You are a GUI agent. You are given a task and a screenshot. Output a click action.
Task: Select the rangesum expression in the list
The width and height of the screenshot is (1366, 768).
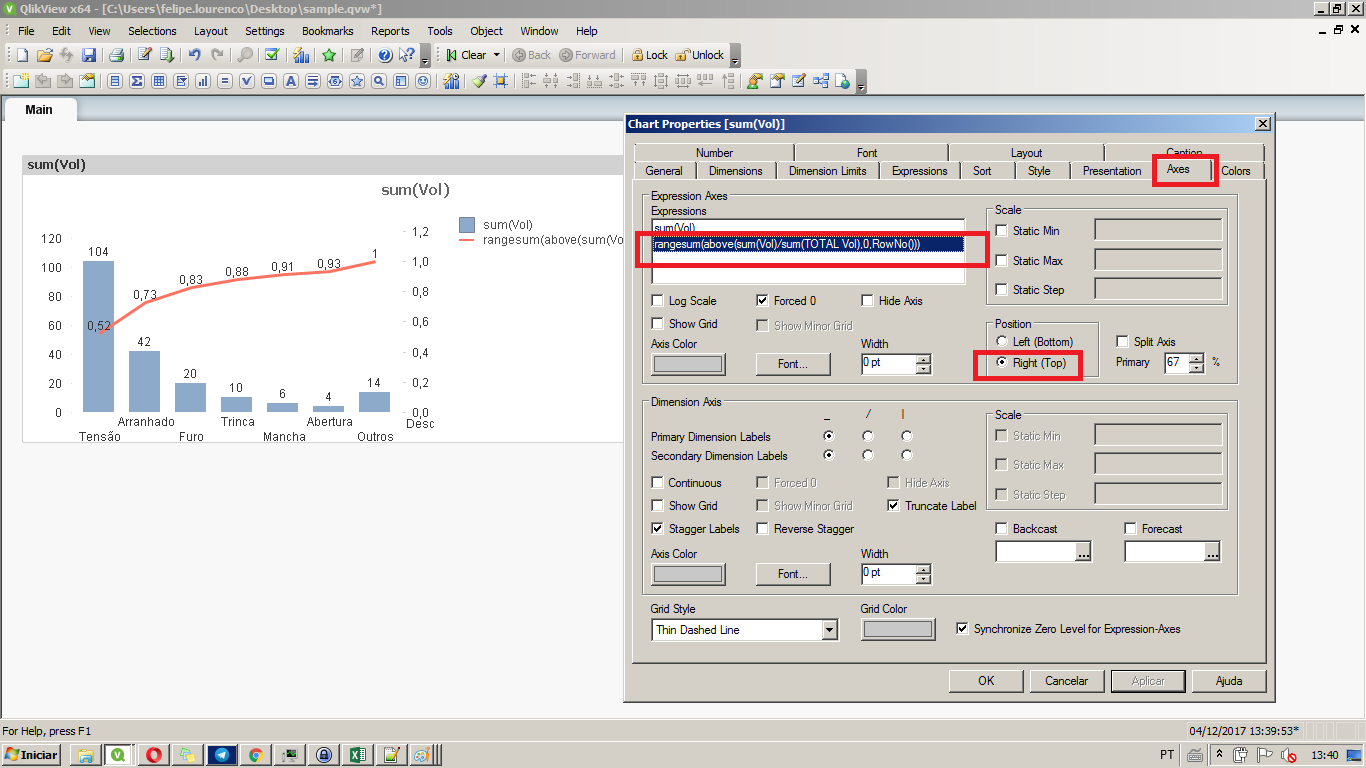tap(808, 244)
